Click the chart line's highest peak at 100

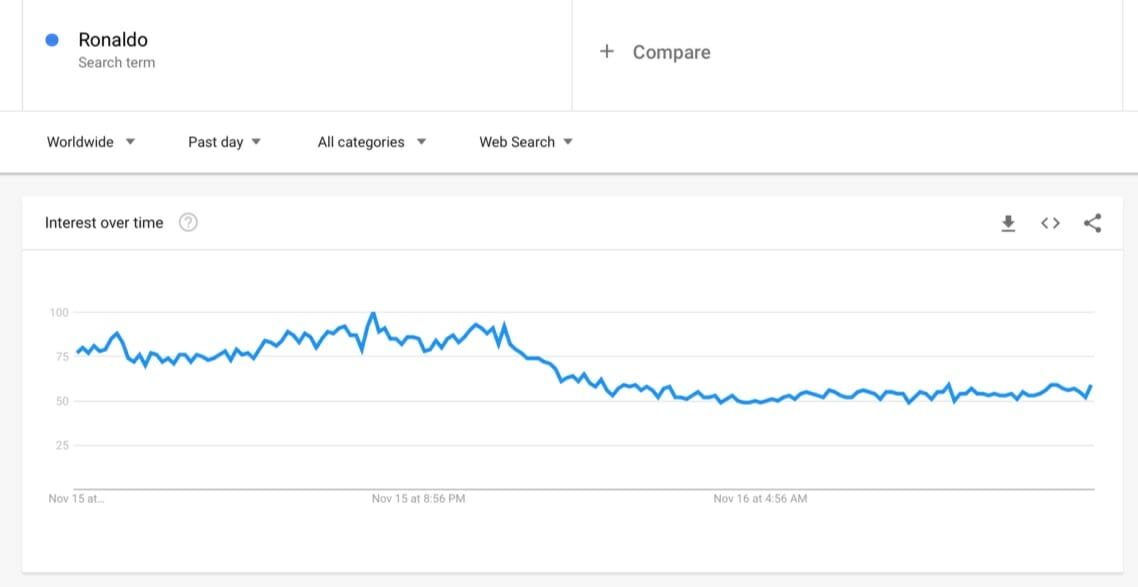373,314
